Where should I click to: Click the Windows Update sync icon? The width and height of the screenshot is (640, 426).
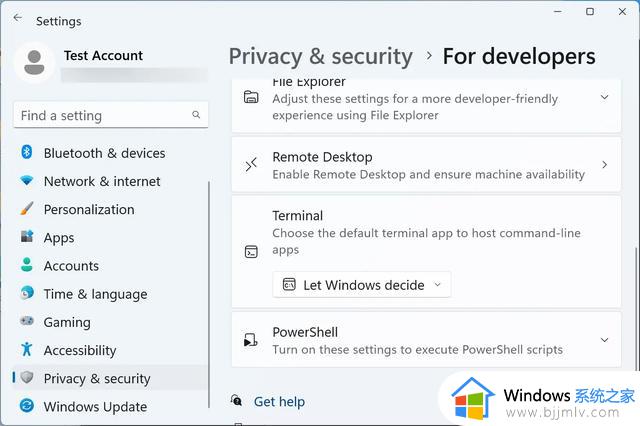[27, 405]
